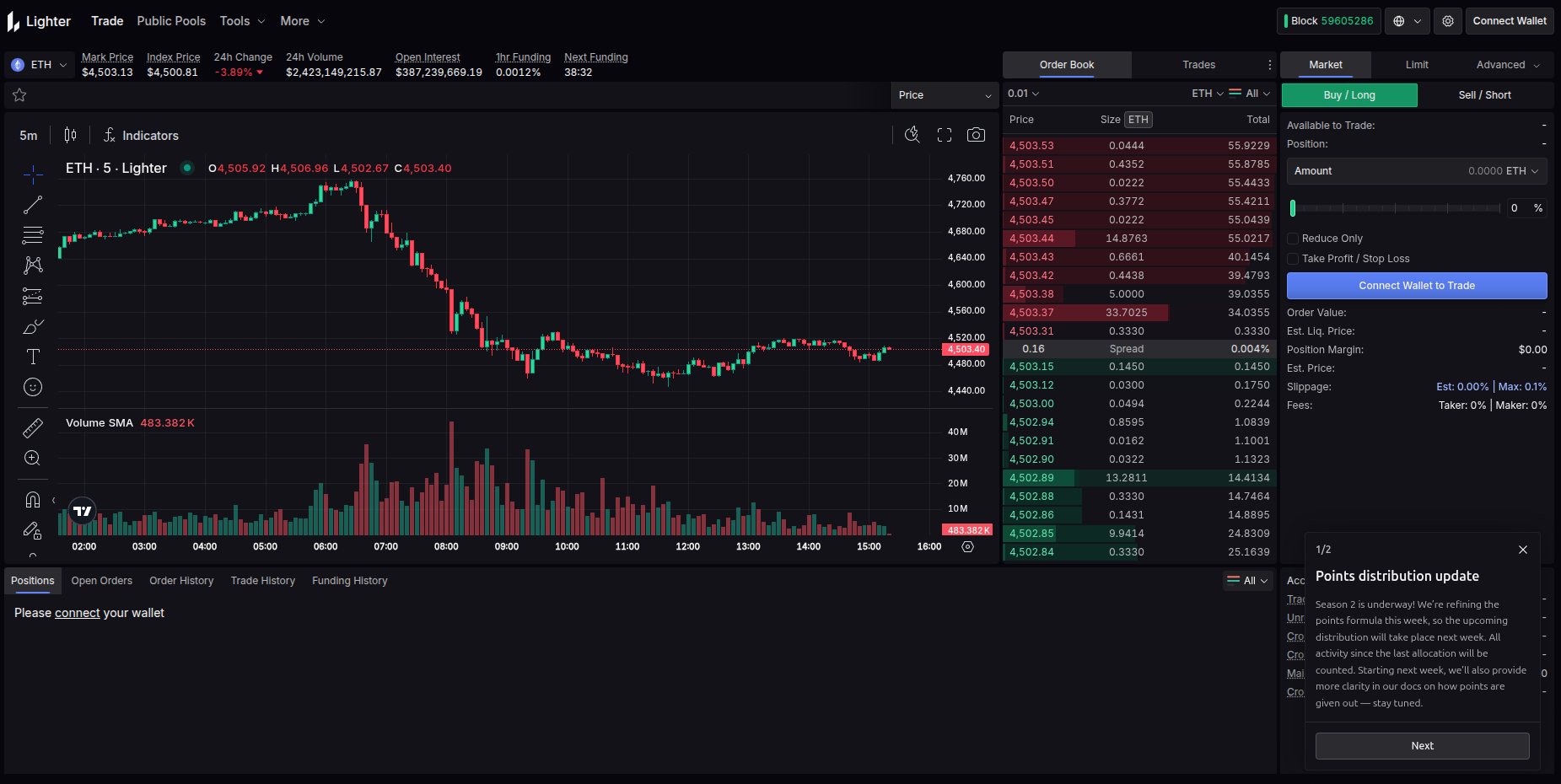Change the 5m chart interval
1561x784 pixels.
coord(29,135)
